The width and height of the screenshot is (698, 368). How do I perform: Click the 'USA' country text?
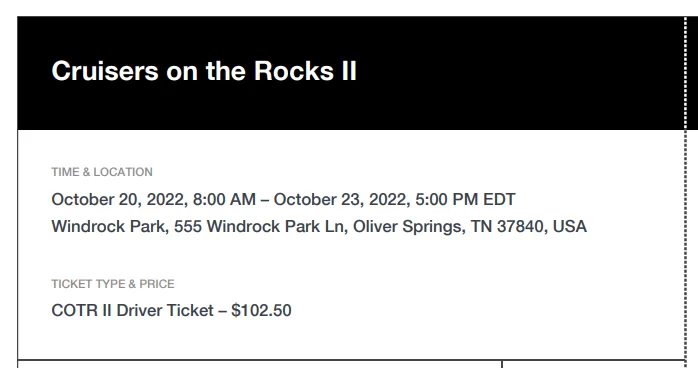click(570, 226)
